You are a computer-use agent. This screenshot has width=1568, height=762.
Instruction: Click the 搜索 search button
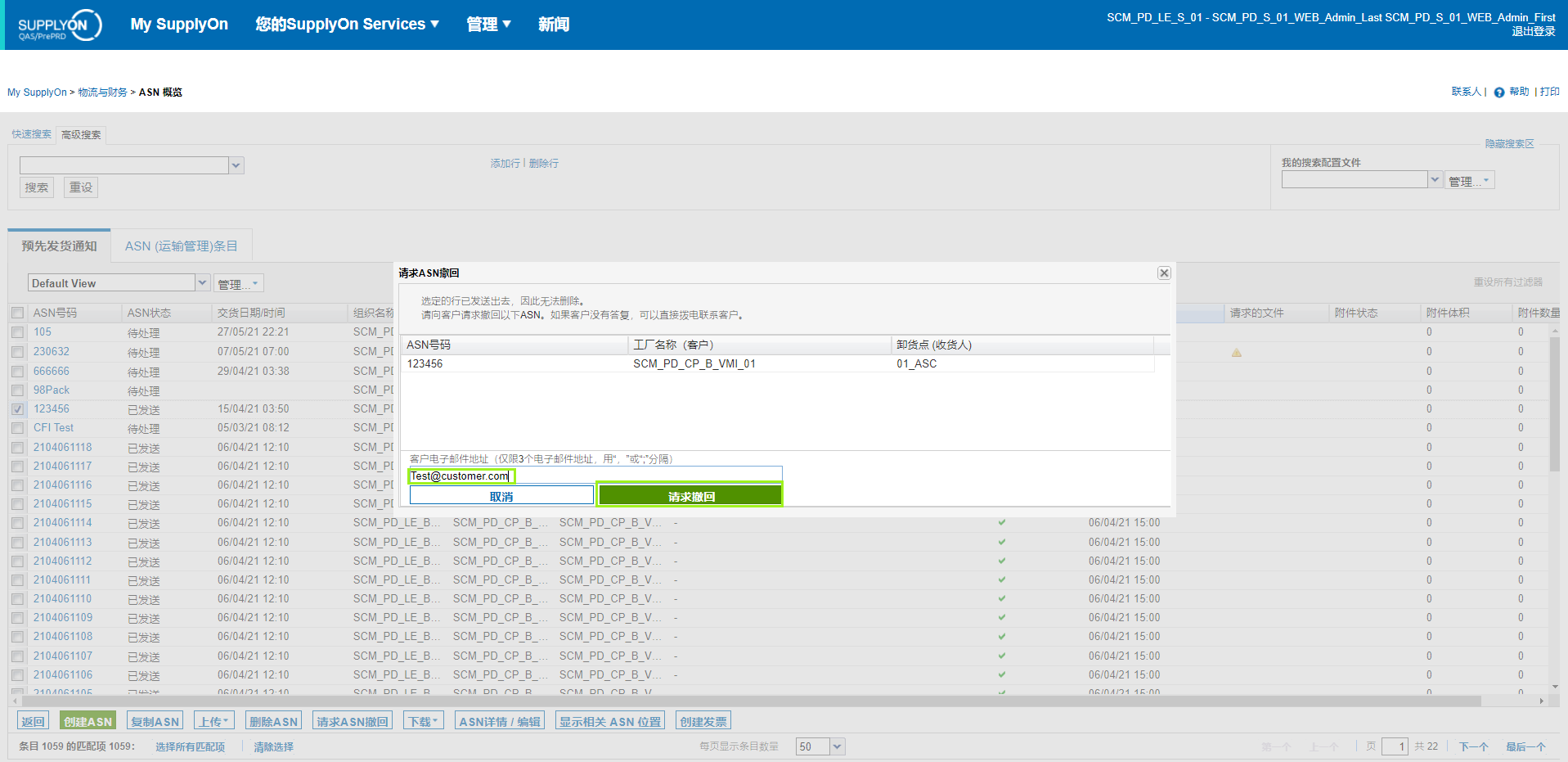pyautogui.click(x=36, y=187)
